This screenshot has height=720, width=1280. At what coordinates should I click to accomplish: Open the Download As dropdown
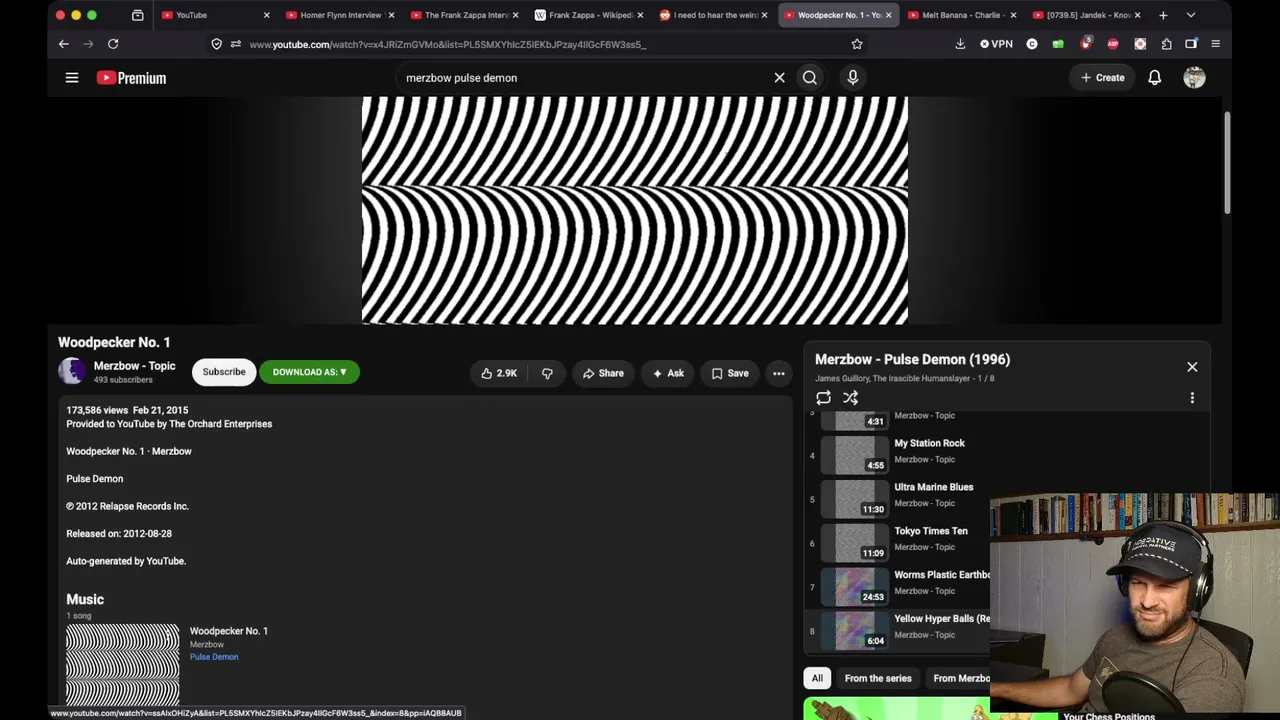[309, 372]
